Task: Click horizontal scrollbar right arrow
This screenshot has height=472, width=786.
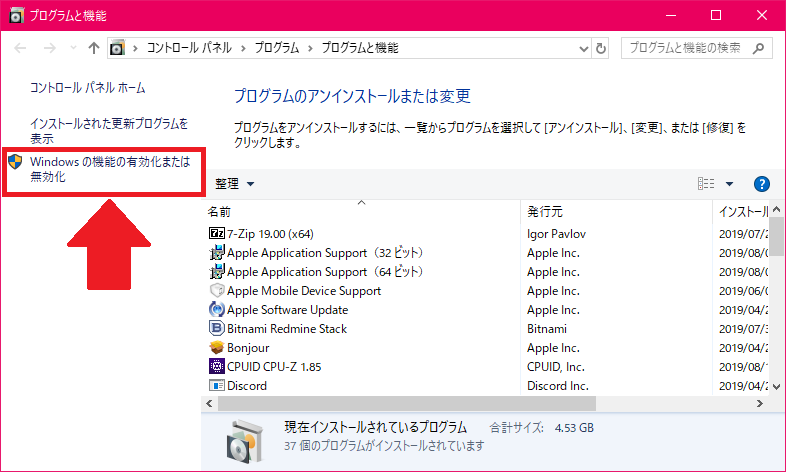Action: pyautogui.click(x=760, y=403)
